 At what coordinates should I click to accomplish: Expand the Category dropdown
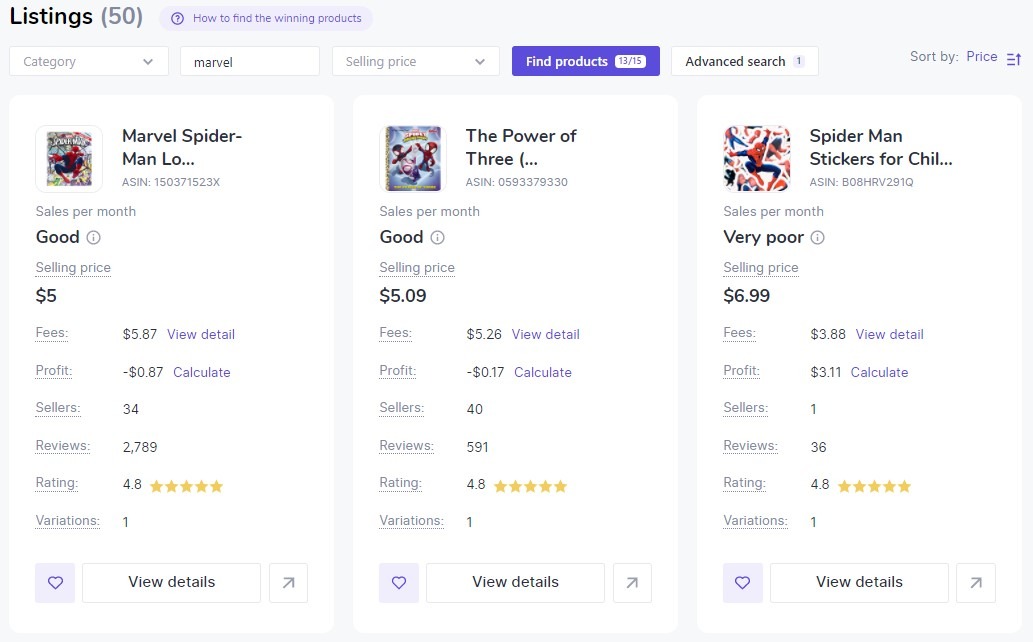tap(89, 61)
